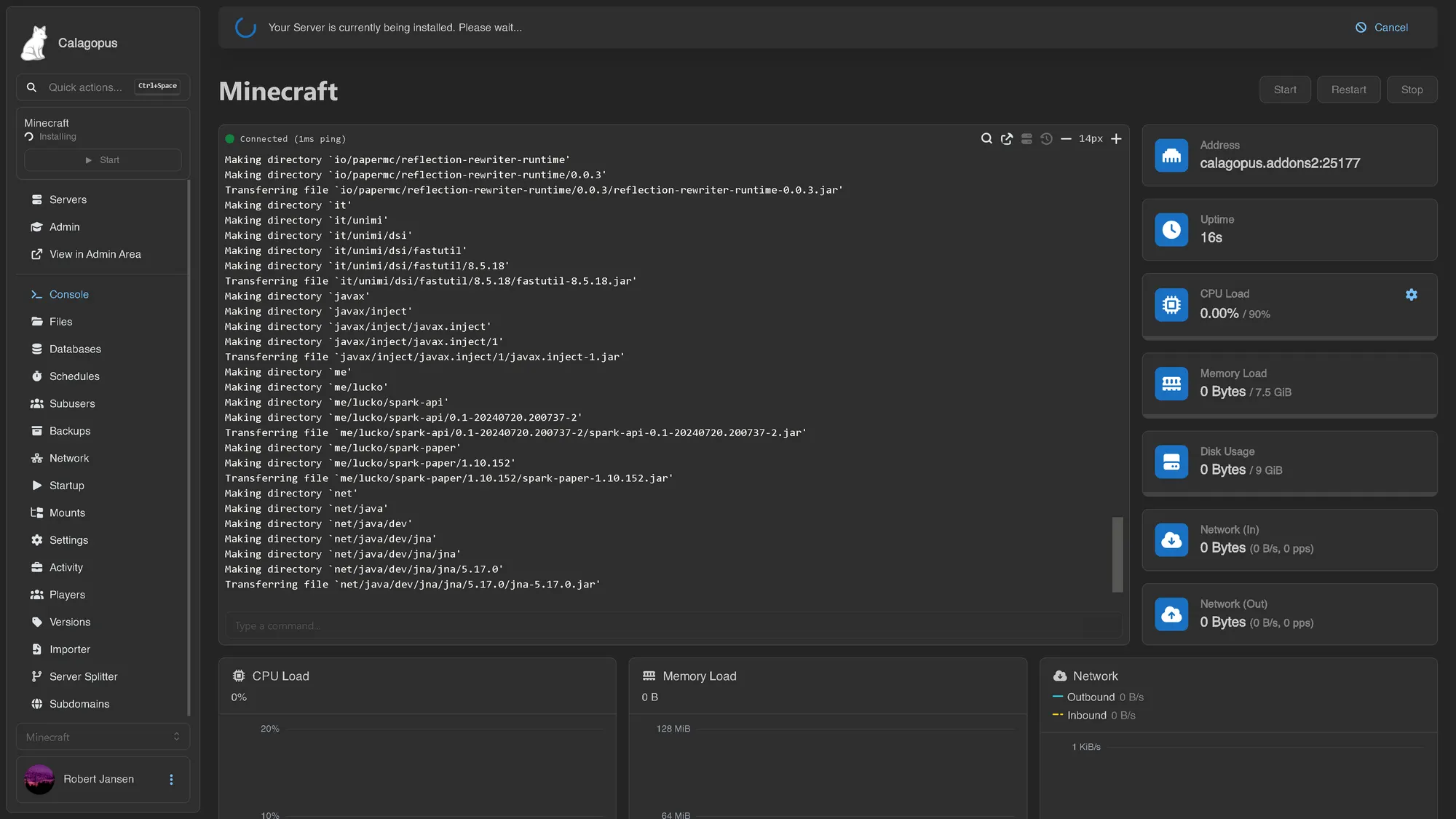Image resolution: width=1456 pixels, height=819 pixels.
Task: Decrease console font size with minus
Action: point(1066,138)
